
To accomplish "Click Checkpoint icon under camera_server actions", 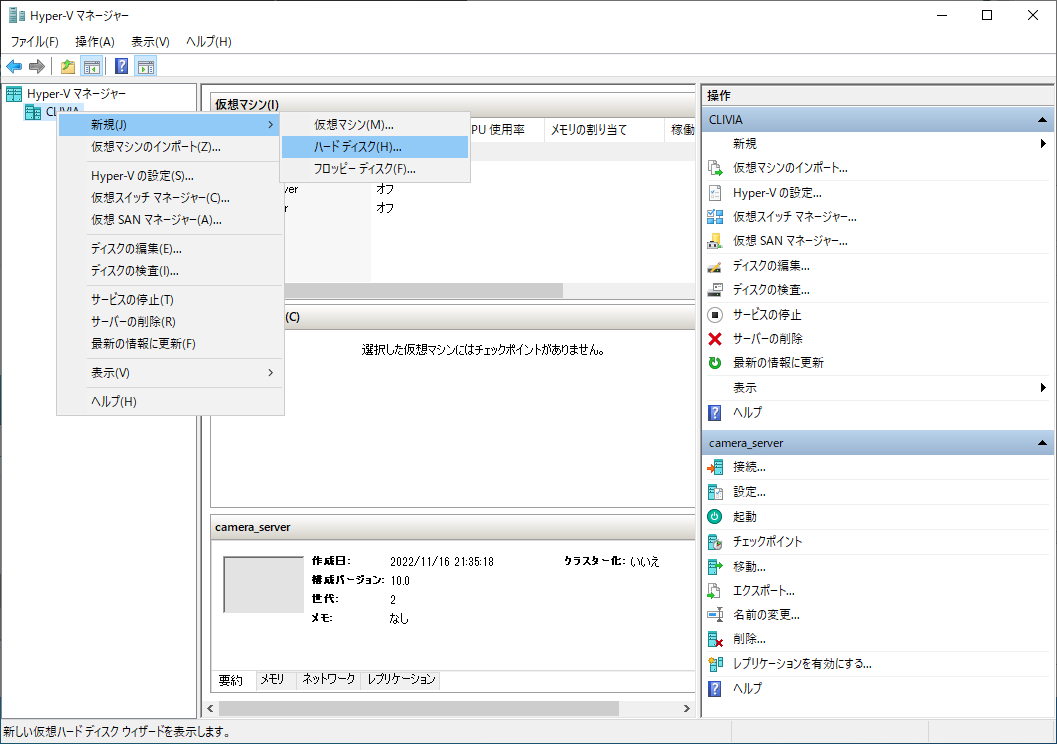I will point(715,541).
